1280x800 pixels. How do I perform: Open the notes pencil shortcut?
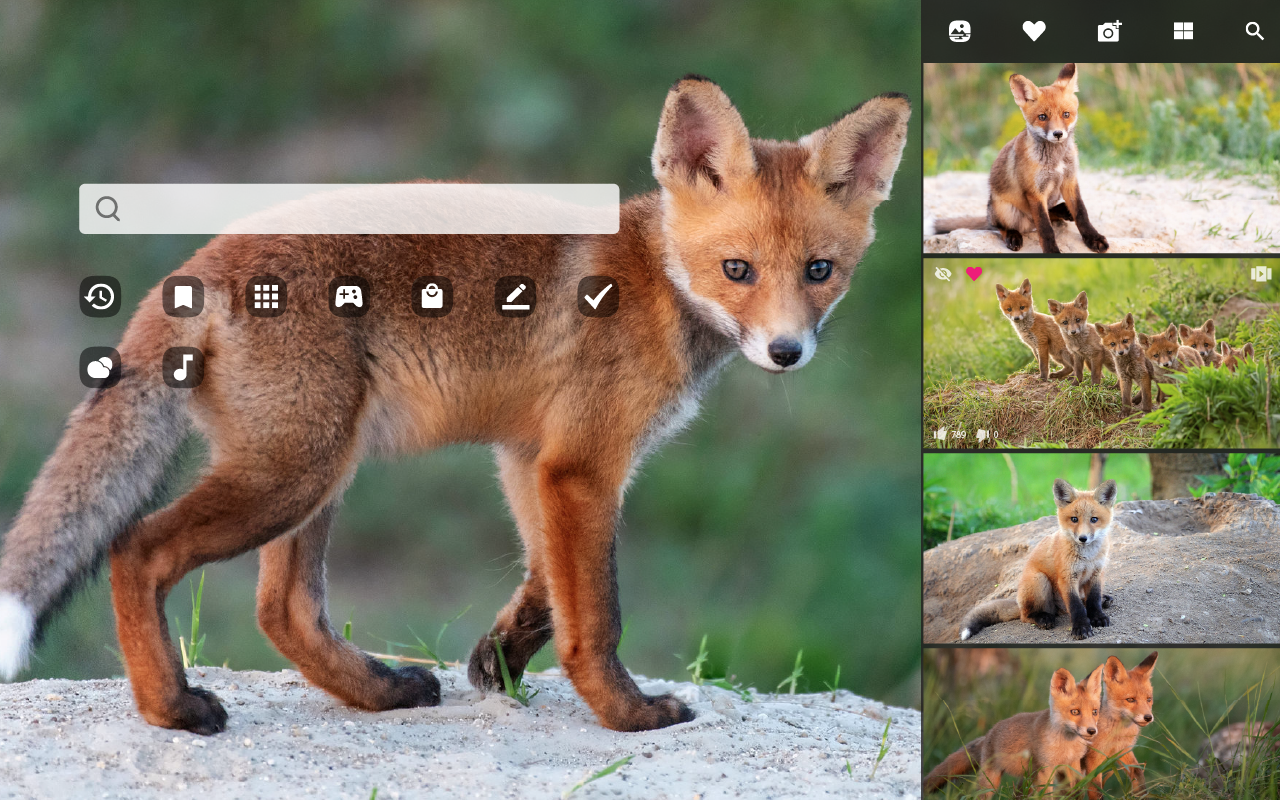[515, 296]
